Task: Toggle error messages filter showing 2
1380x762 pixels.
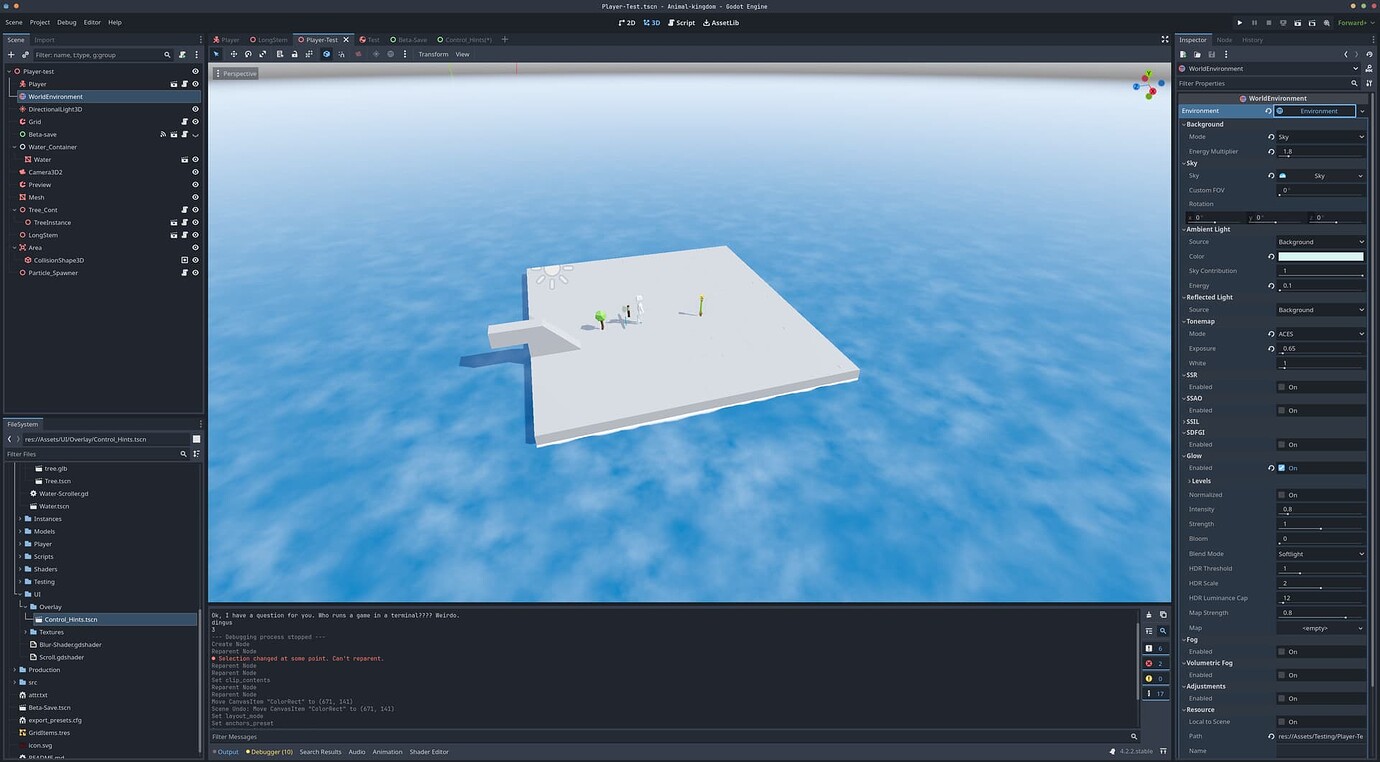Action: 1155,663
